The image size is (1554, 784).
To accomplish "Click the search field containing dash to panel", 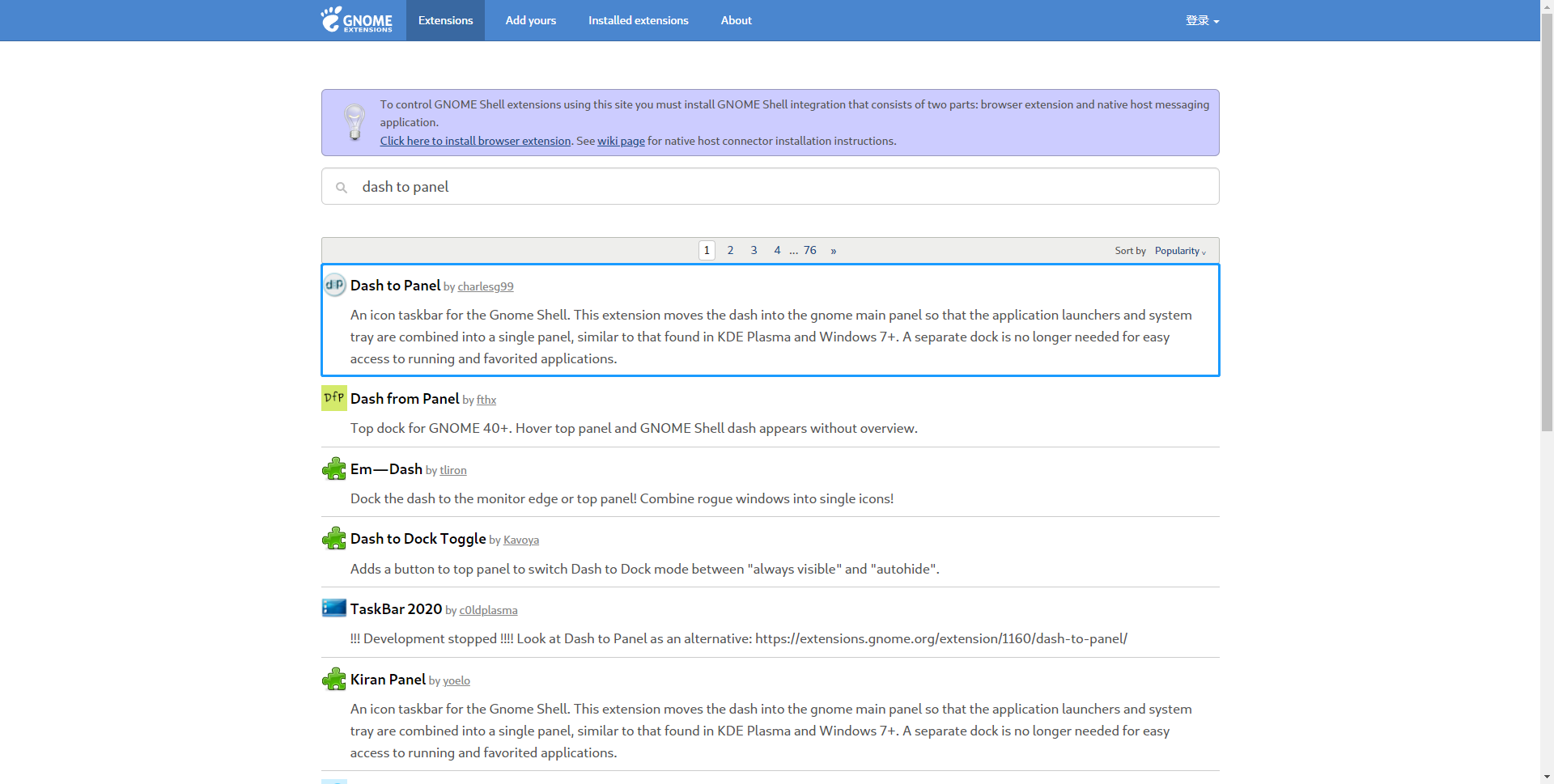I will (x=770, y=187).
